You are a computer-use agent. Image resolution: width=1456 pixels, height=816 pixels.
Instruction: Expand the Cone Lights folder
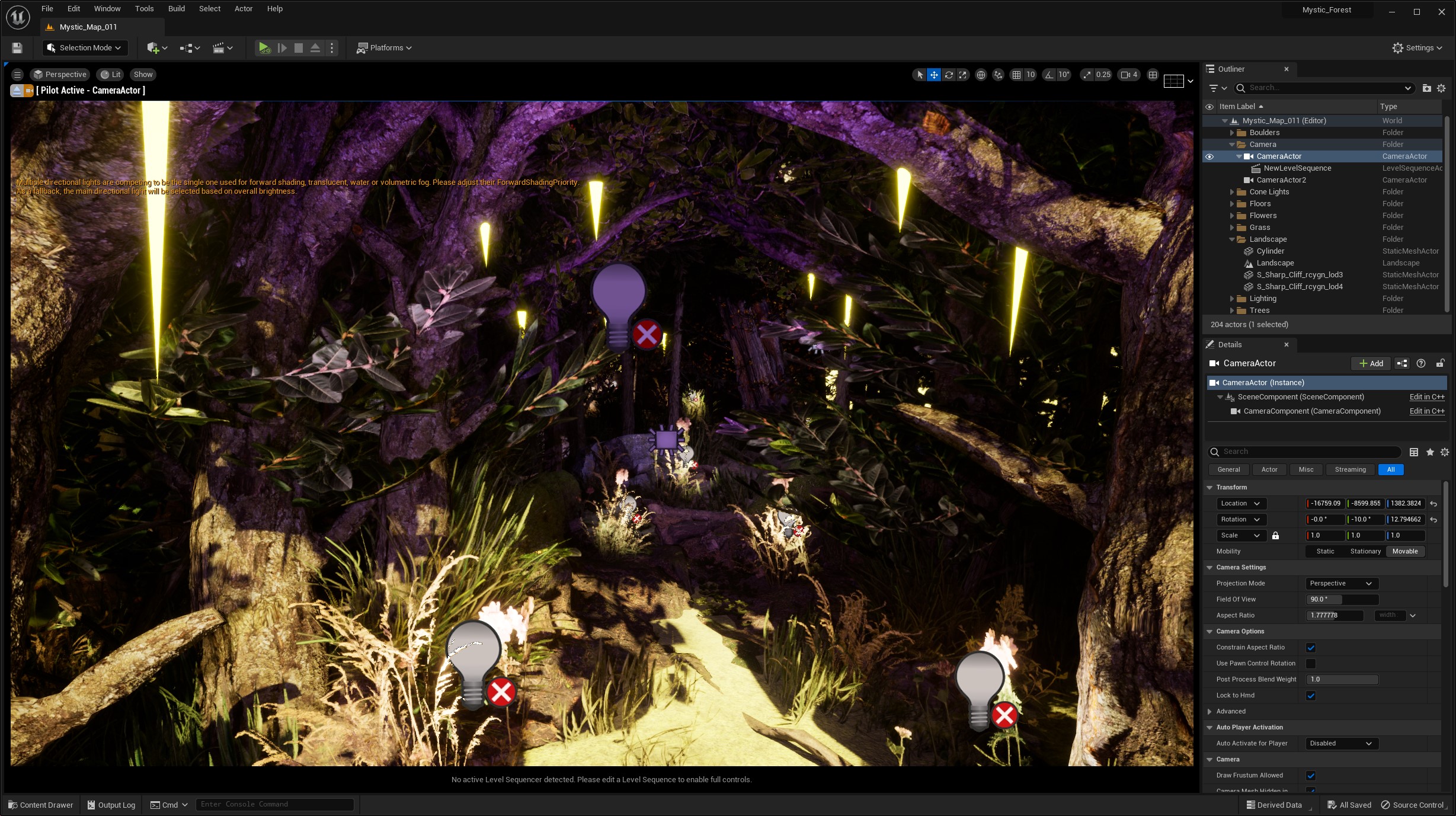(x=1232, y=192)
